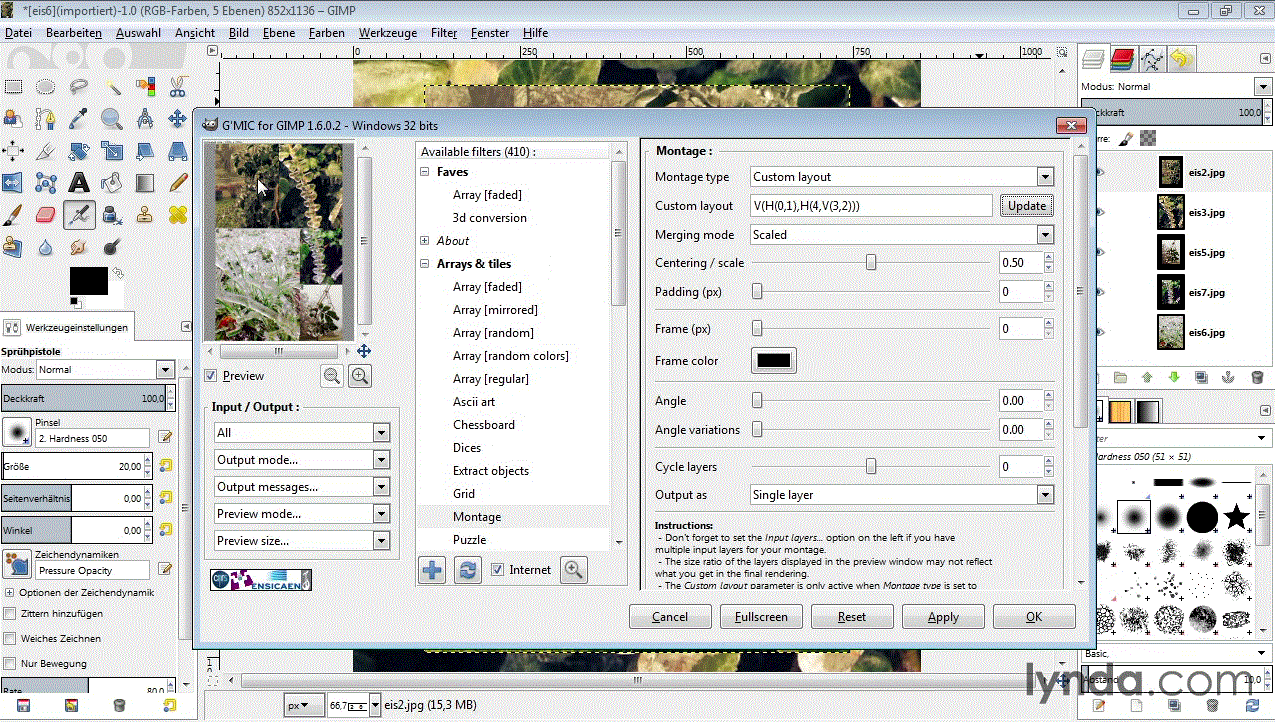Click the Reset button
The height and width of the screenshot is (722, 1275).
coord(852,617)
